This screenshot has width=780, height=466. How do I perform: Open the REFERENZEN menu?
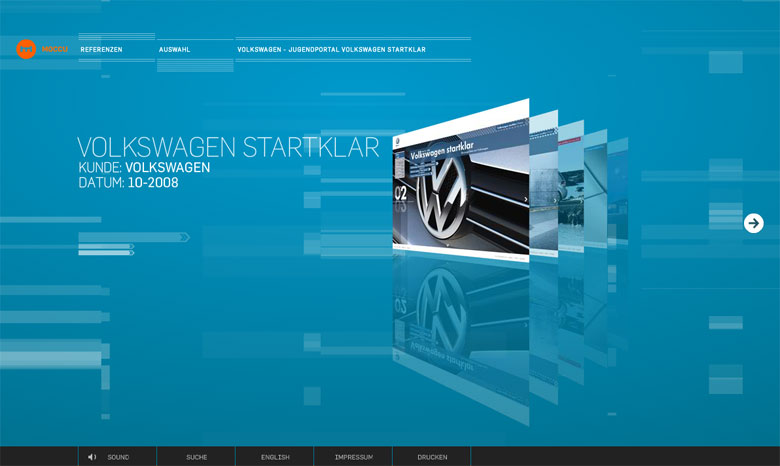coord(101,49)
